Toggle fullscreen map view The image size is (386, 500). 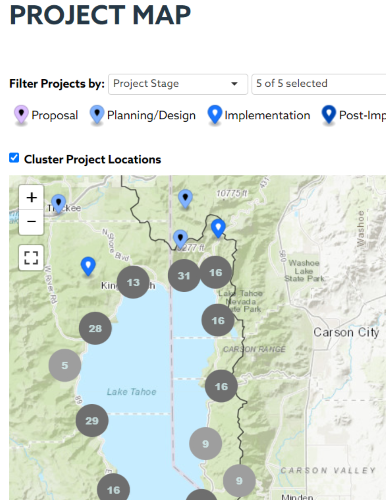(31, 257)
